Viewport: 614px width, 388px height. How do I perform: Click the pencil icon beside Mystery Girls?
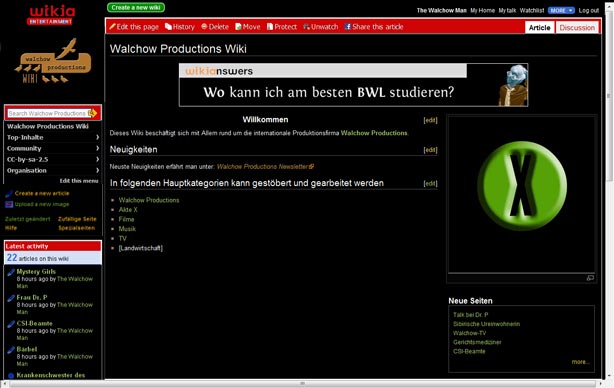tap(11, 272)
